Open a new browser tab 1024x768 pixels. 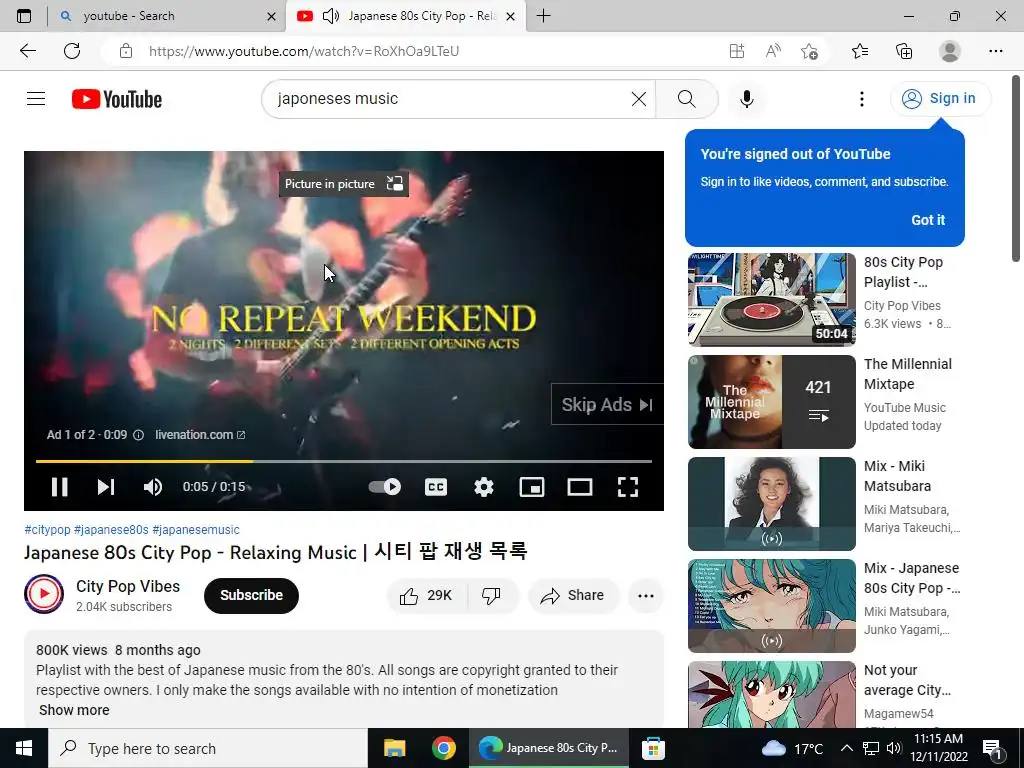click(543, 16)
